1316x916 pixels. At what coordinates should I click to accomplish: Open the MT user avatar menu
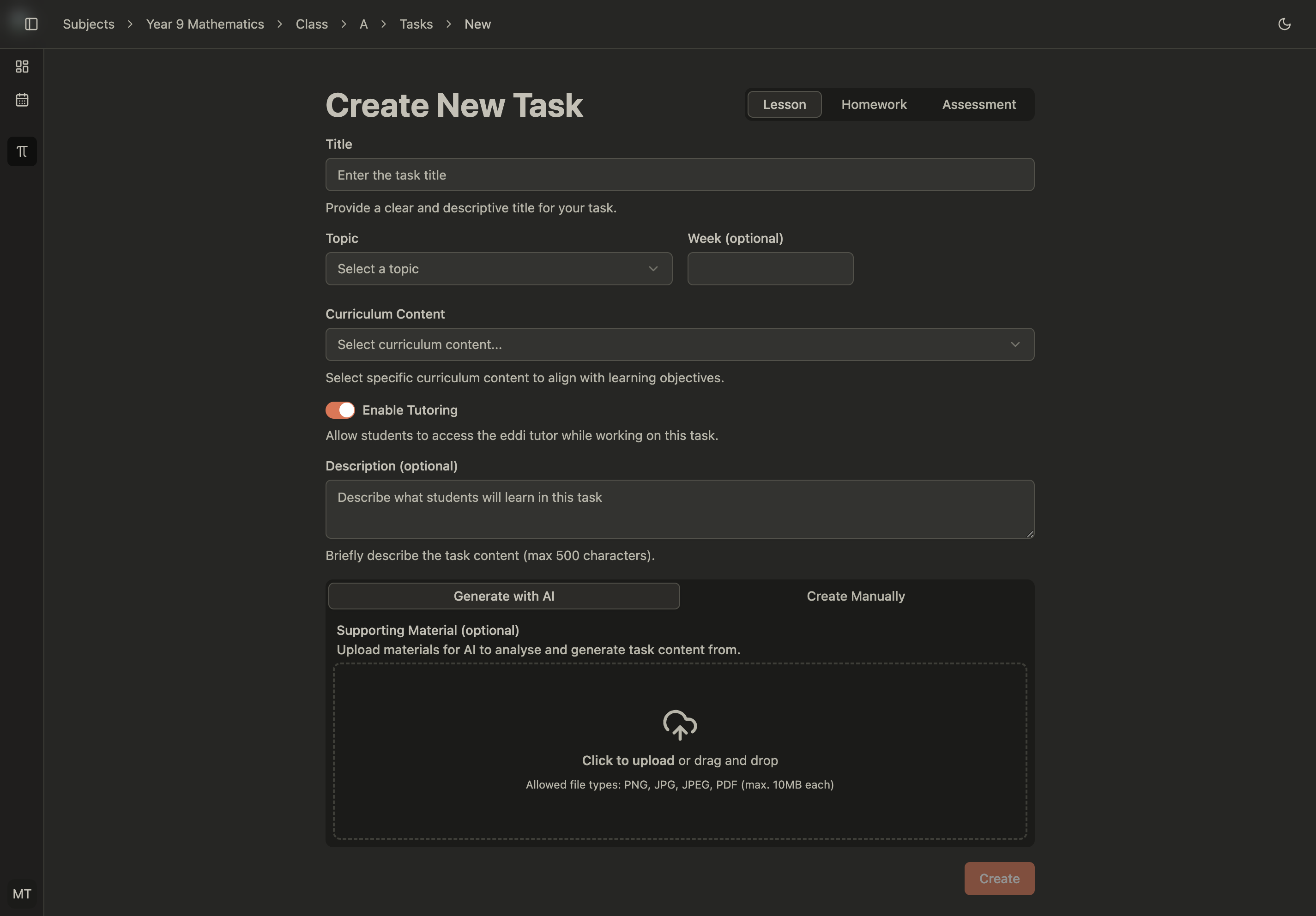22,894
